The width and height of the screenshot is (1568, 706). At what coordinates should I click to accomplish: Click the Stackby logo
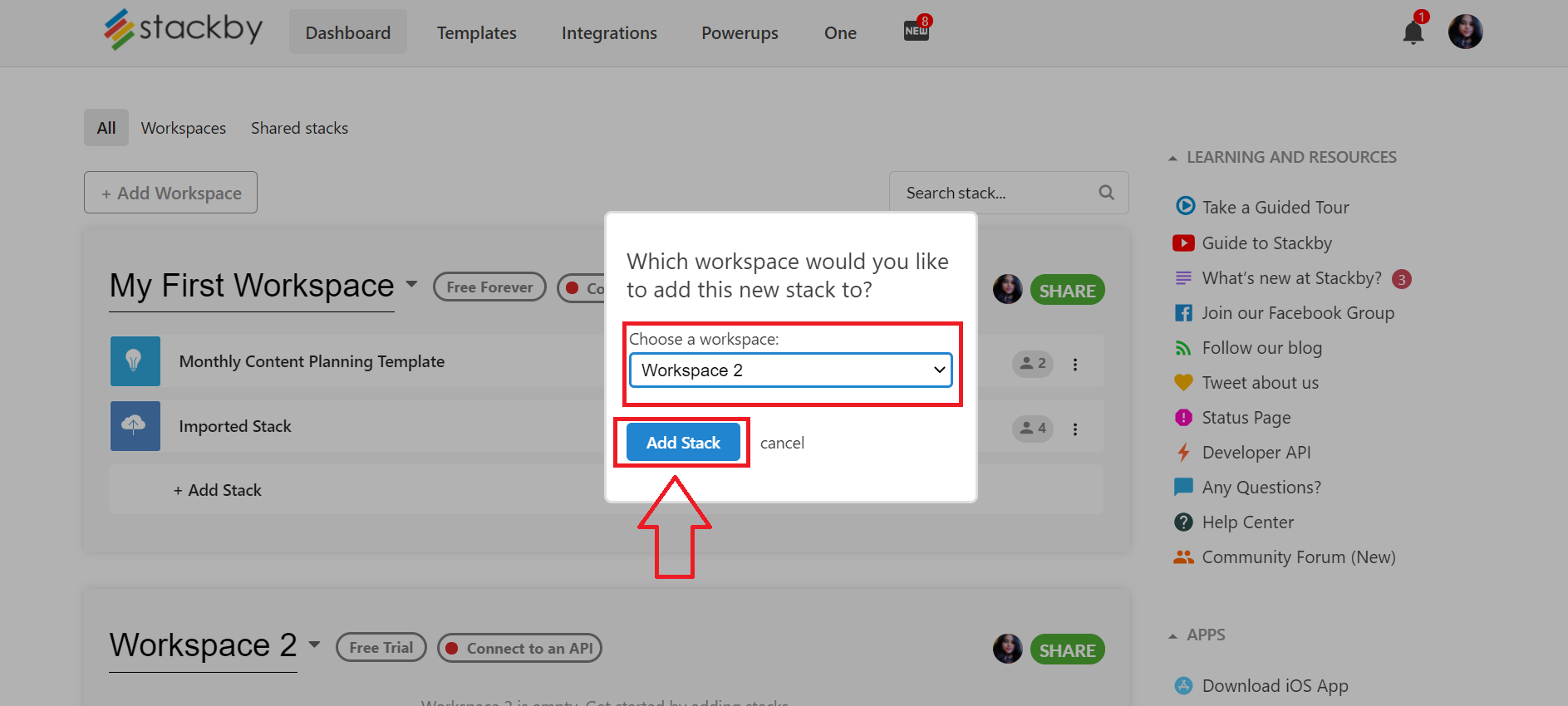click(183, 30)
